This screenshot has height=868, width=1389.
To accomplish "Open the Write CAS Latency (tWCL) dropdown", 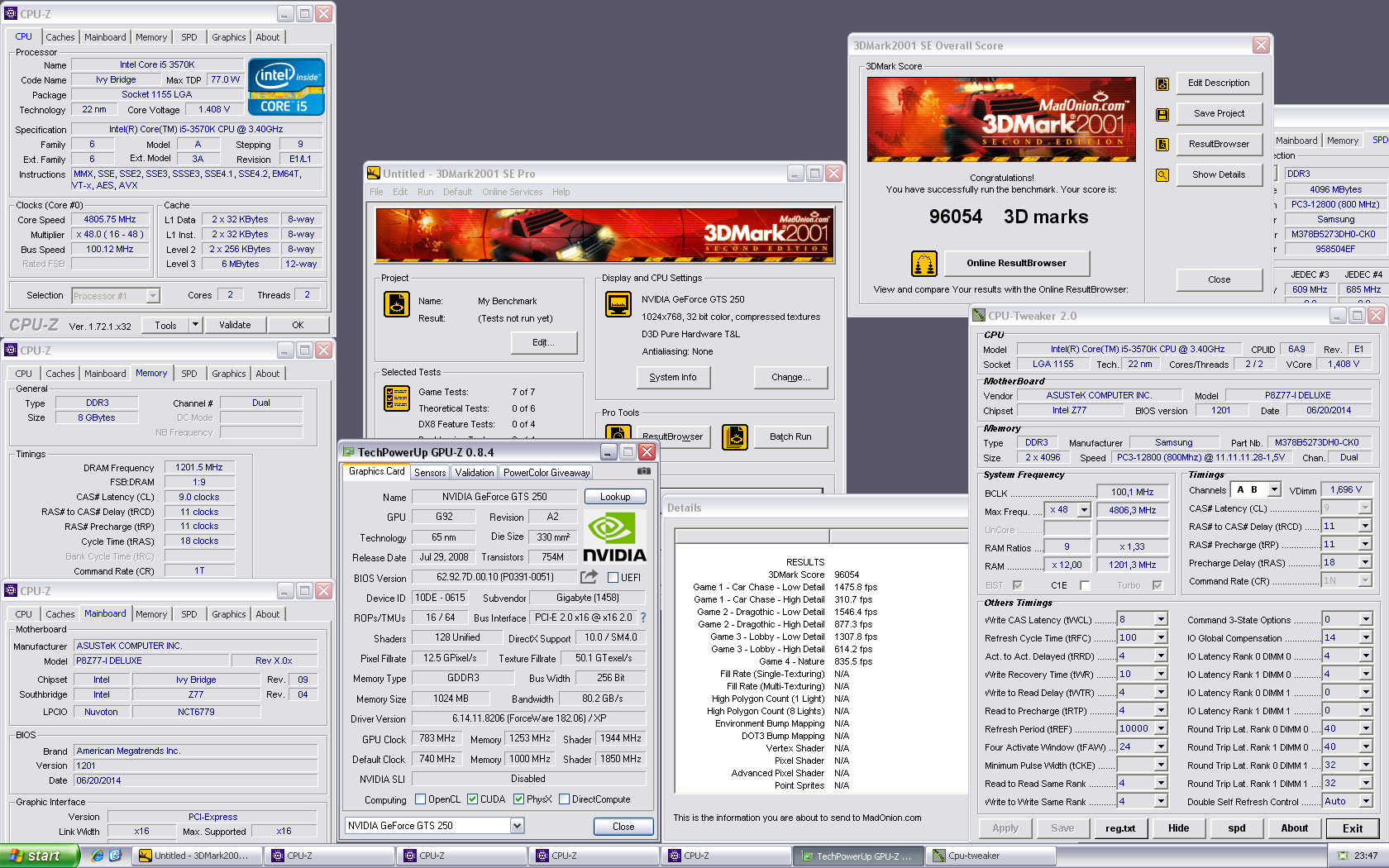I will pyautogui.click(x=1161, y=619).
